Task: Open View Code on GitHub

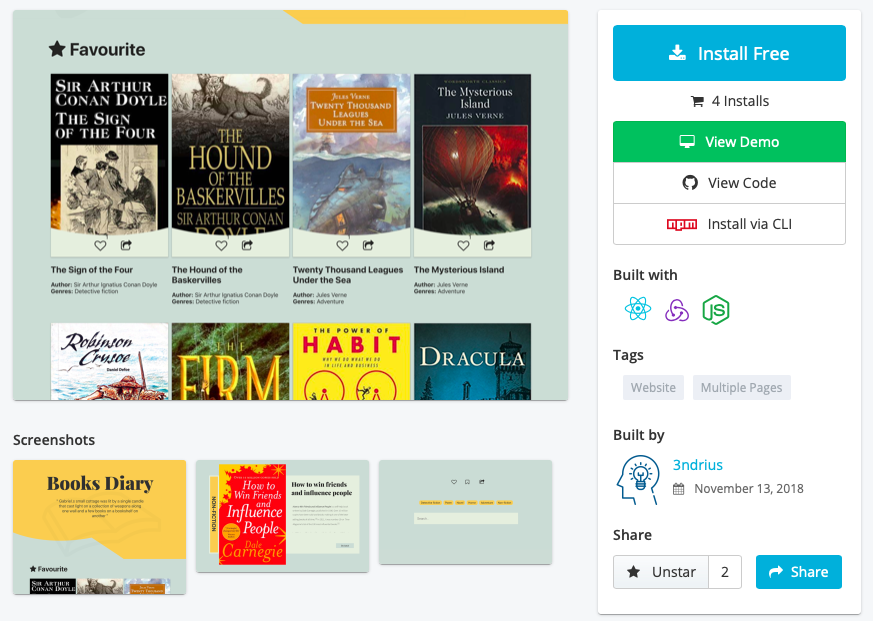Action: coord(729,183)
